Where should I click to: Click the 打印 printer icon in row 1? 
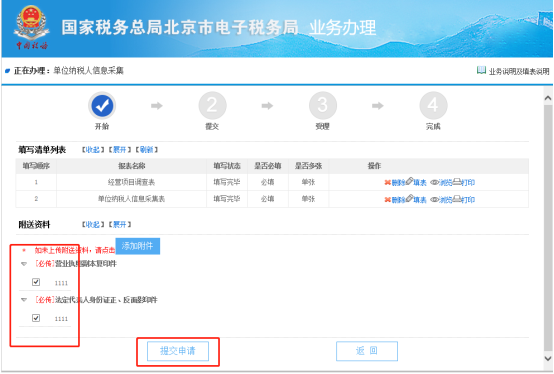(x=457, y=182)
